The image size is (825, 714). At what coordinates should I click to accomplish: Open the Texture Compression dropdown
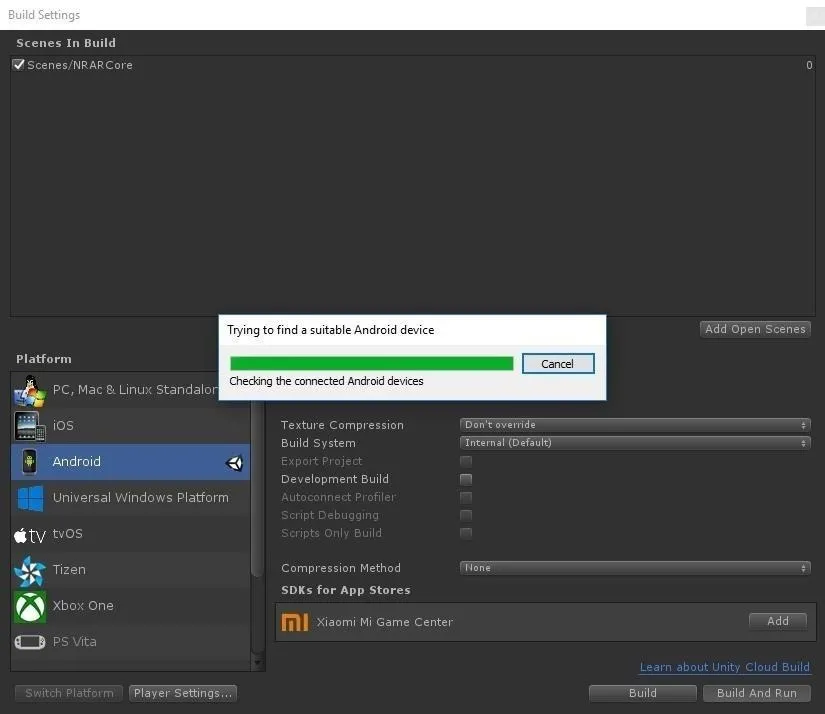[635, 425]
